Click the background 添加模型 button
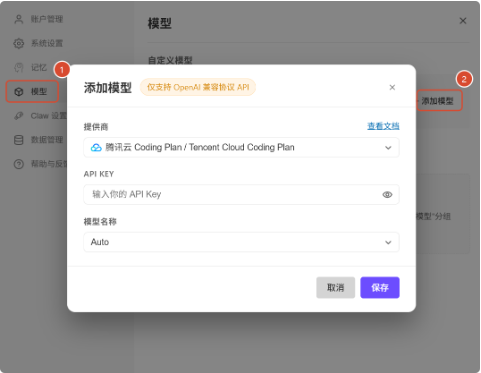Screen dimensions: 481x373 click(439, 101)
